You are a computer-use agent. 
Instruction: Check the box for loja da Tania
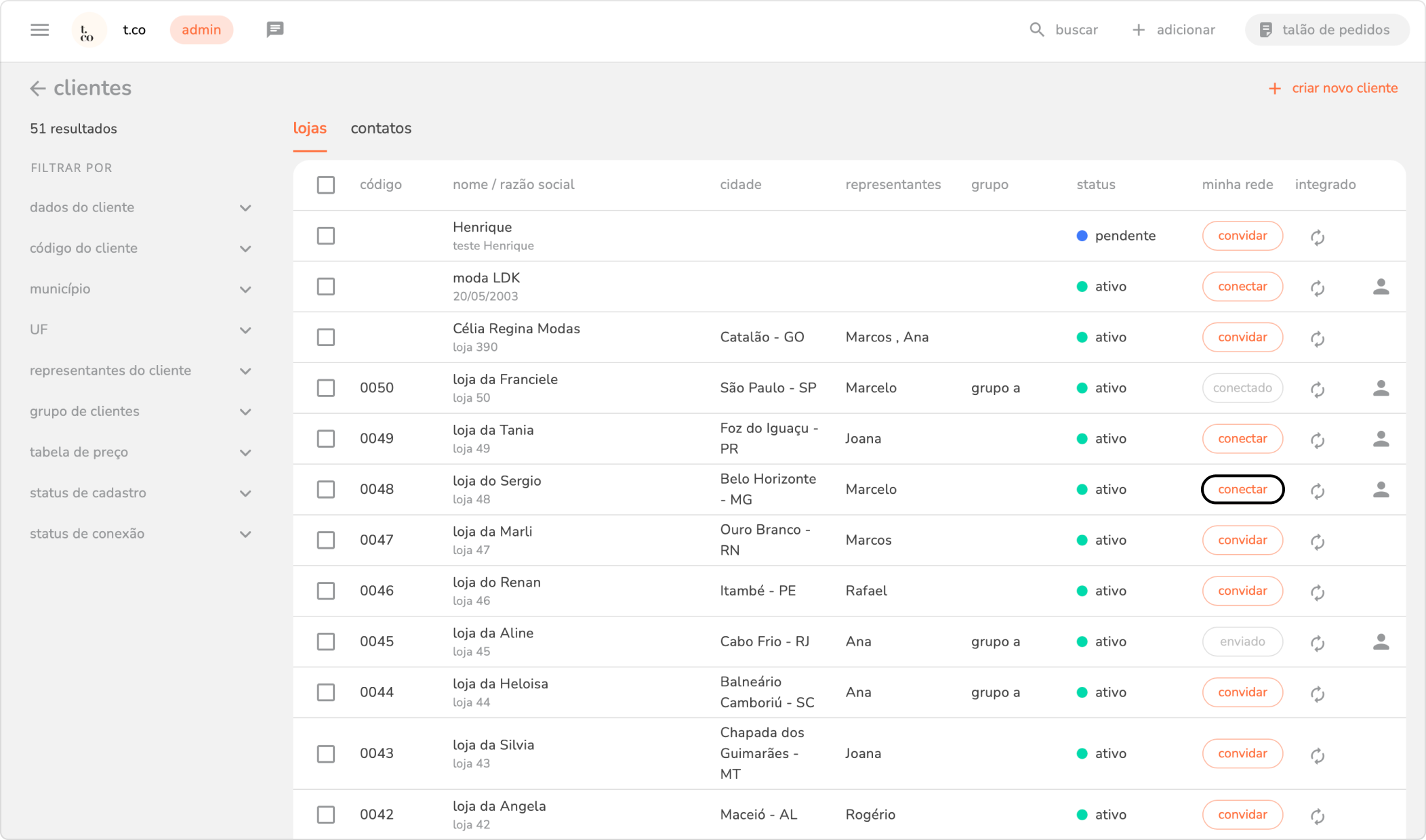(326, 439)
